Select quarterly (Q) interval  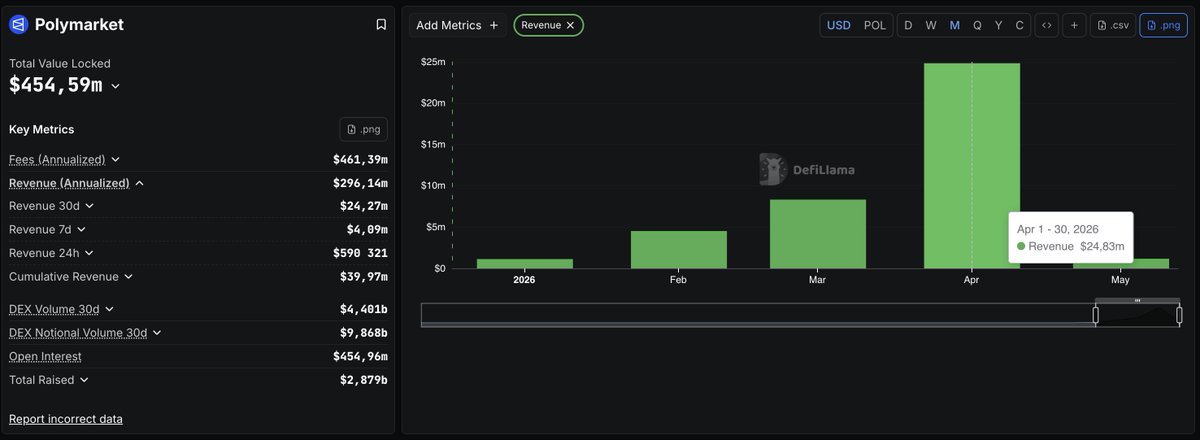[x=977, y=25]
